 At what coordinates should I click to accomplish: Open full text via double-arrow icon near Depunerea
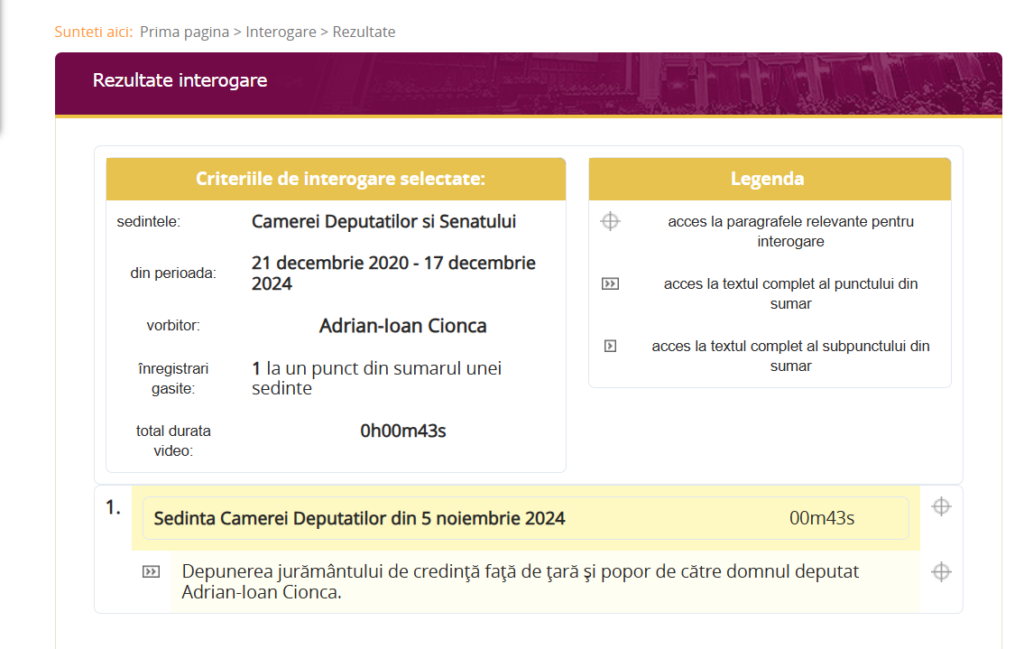(151, 572)
